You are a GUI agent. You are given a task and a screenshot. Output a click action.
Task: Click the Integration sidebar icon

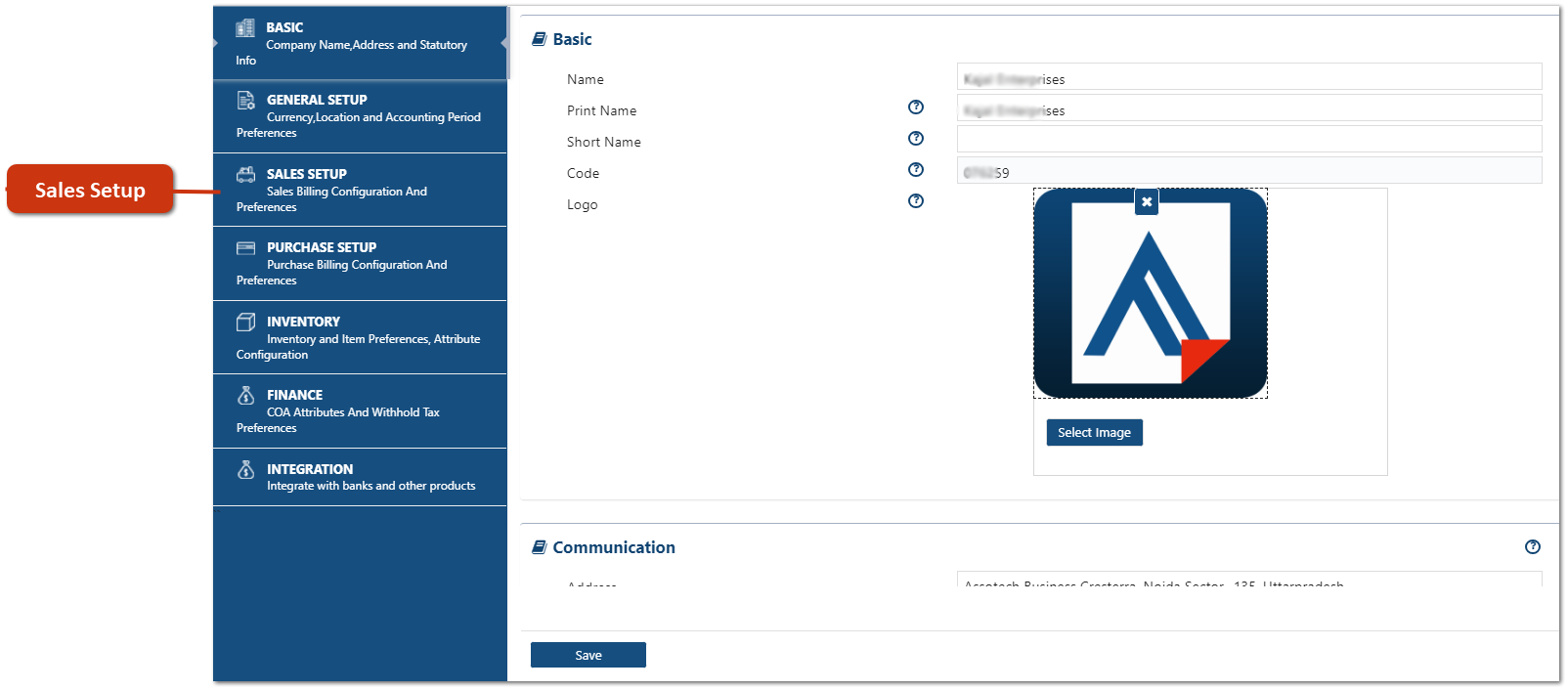pyautogui.click(x=246, y=469)
